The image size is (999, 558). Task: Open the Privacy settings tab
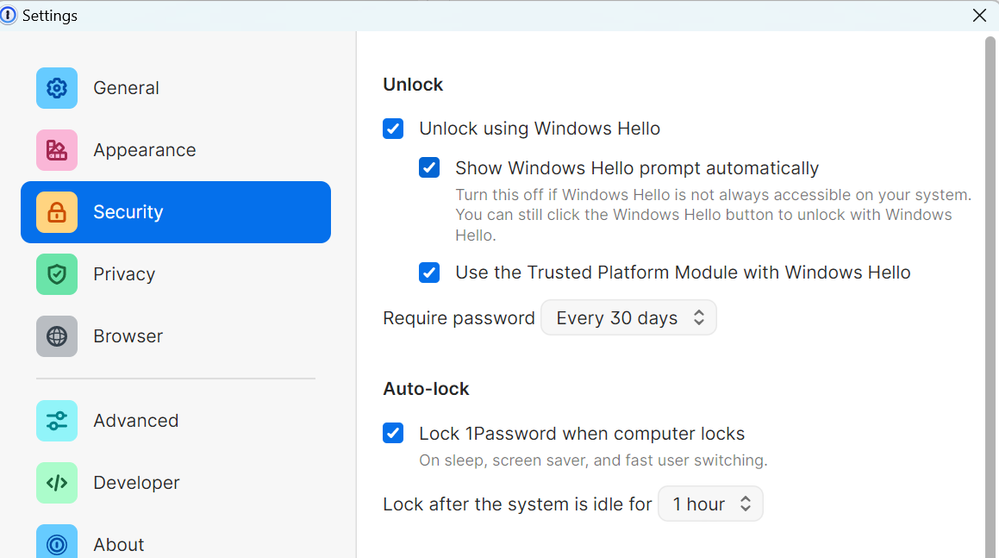click(x=124, y=274)
